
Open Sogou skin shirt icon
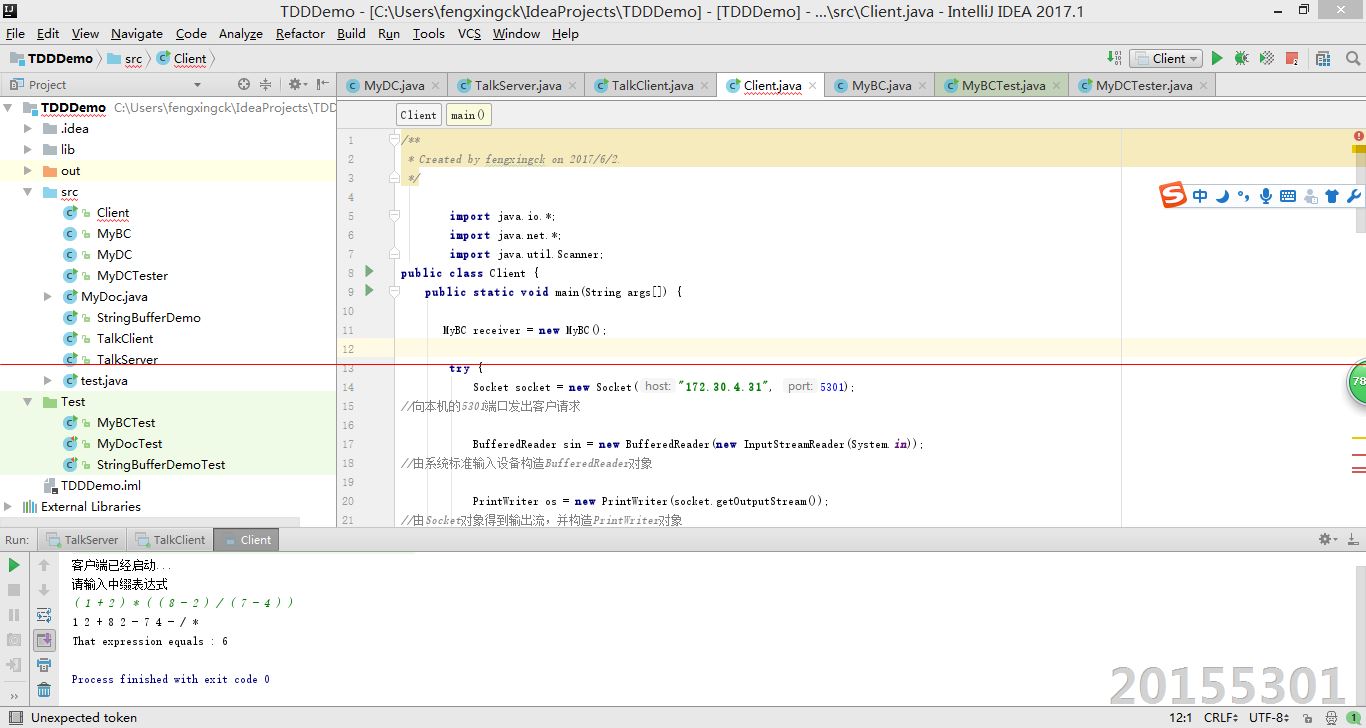1332,196
